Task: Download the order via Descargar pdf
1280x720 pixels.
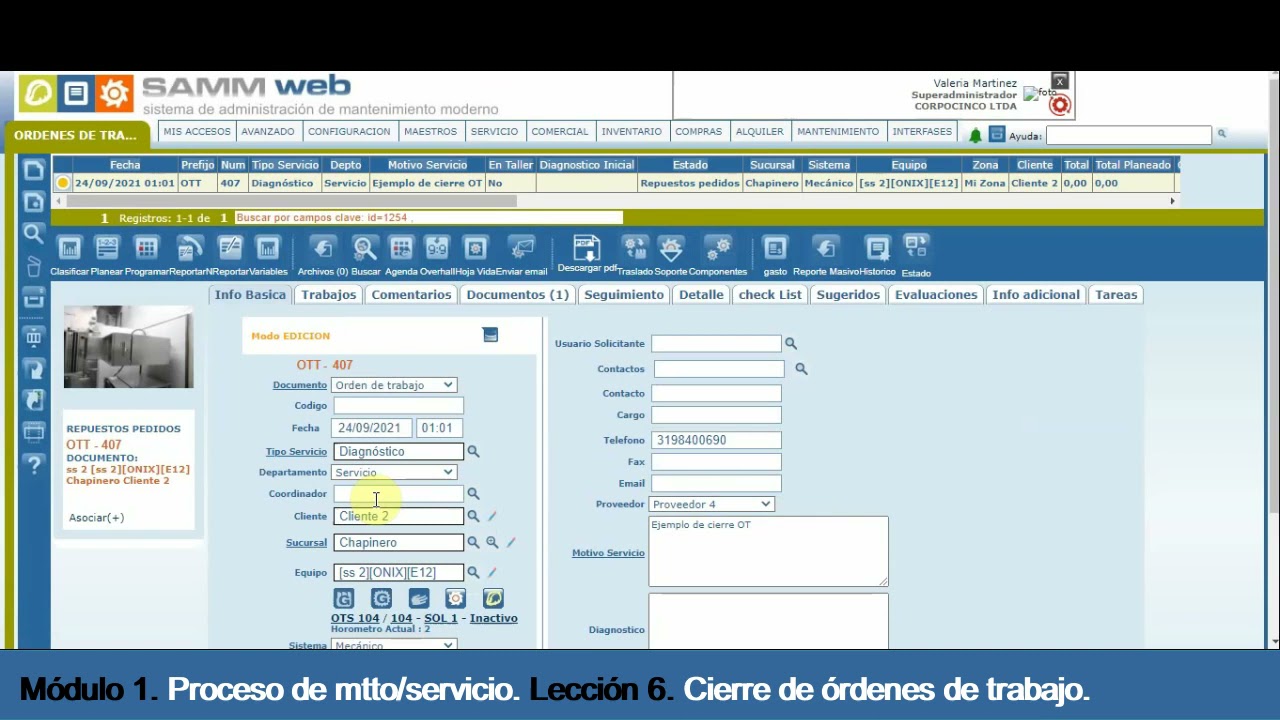Action: 586,247
